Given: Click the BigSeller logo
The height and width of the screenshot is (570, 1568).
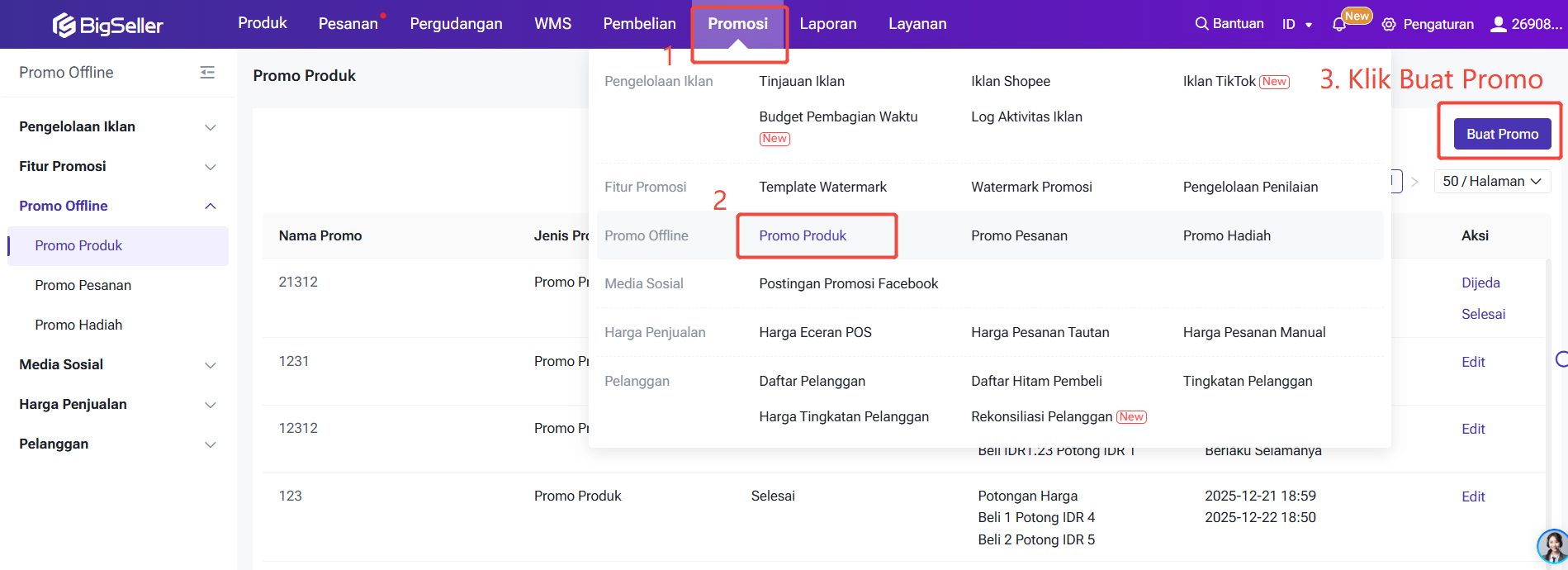Looking at the screenshot, I should pyautogui.click(x=108, y=25).
